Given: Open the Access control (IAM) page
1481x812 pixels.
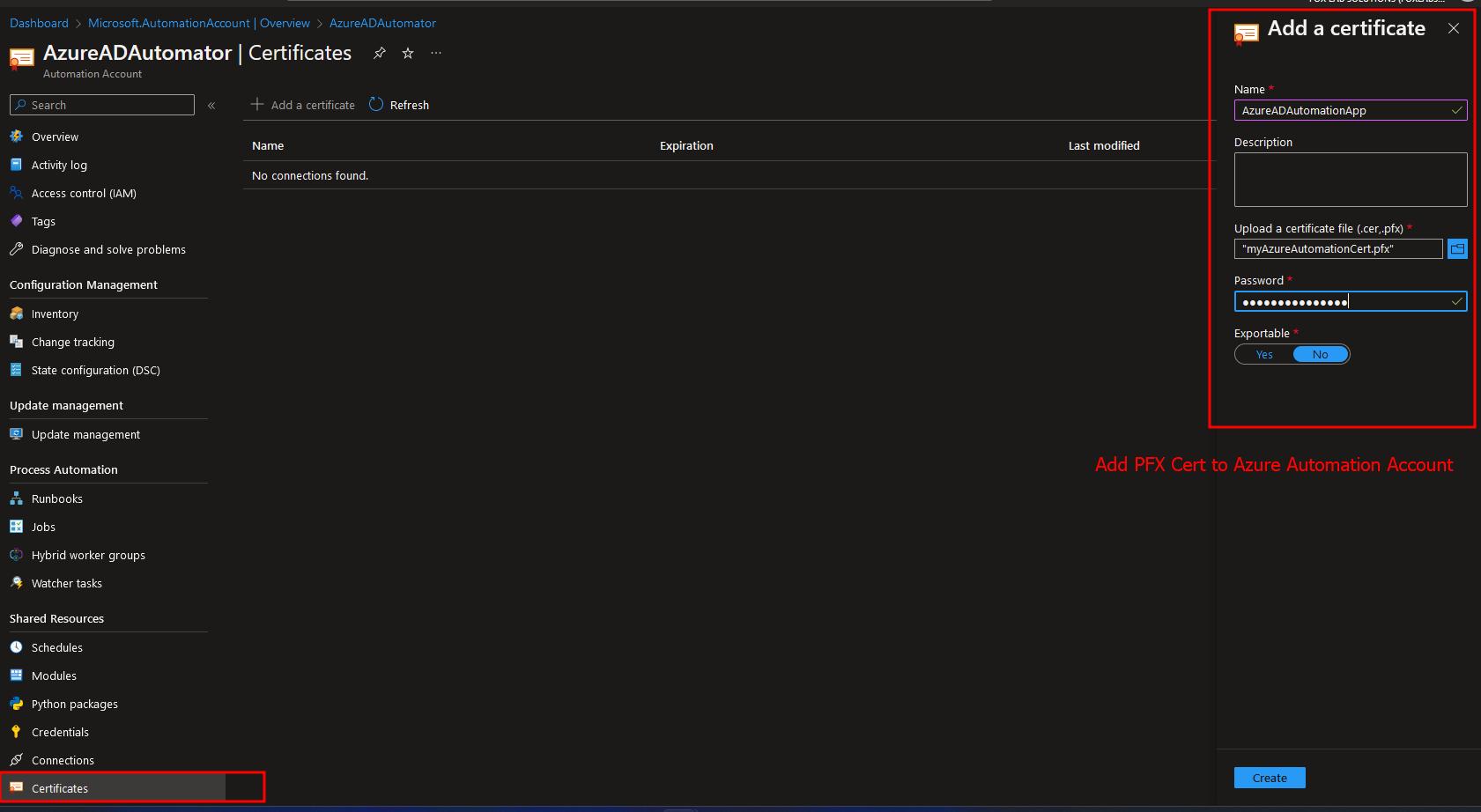Looking at the screenshot, I should click(84, 193).
